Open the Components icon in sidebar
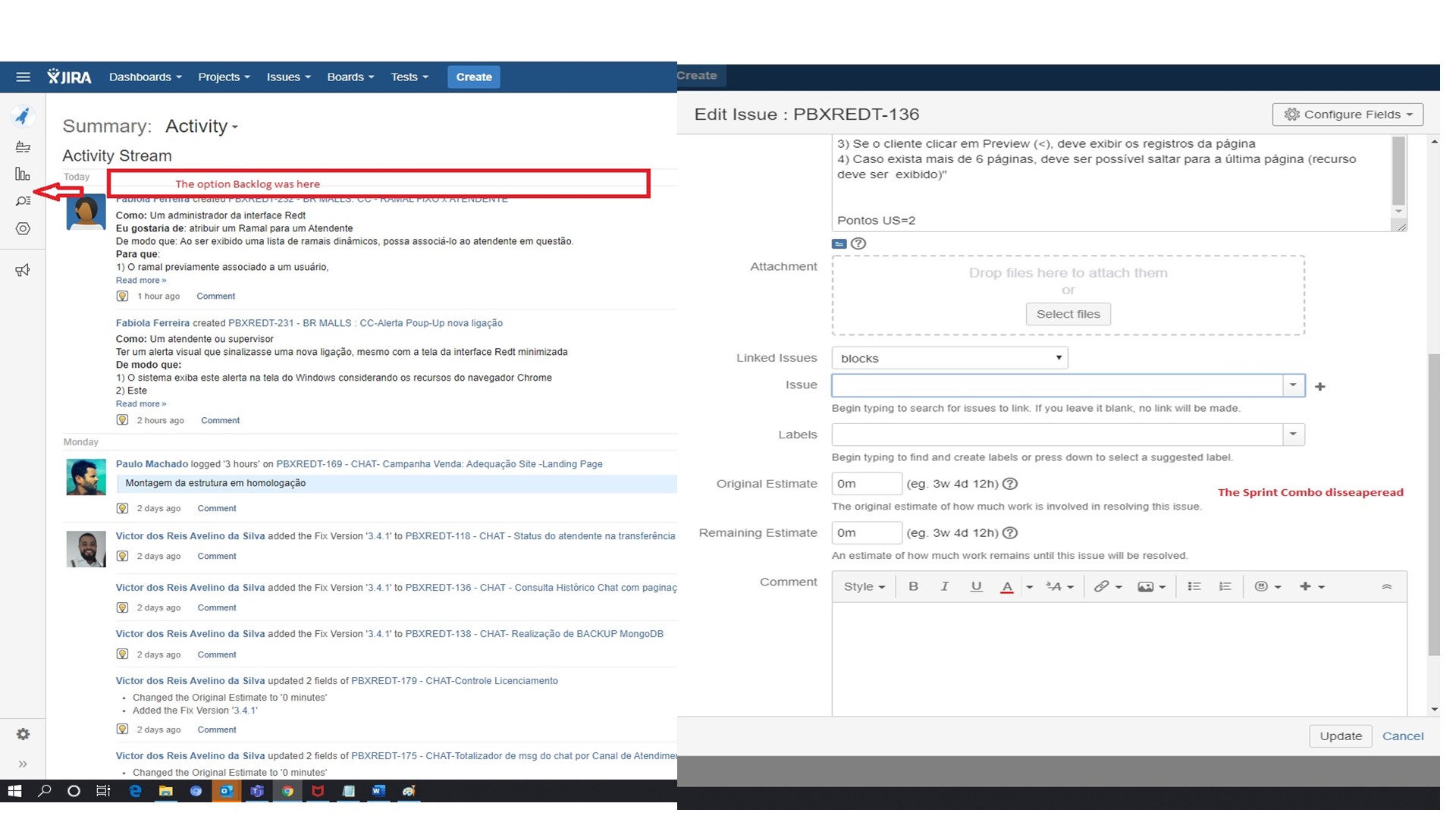 [23, 228]
